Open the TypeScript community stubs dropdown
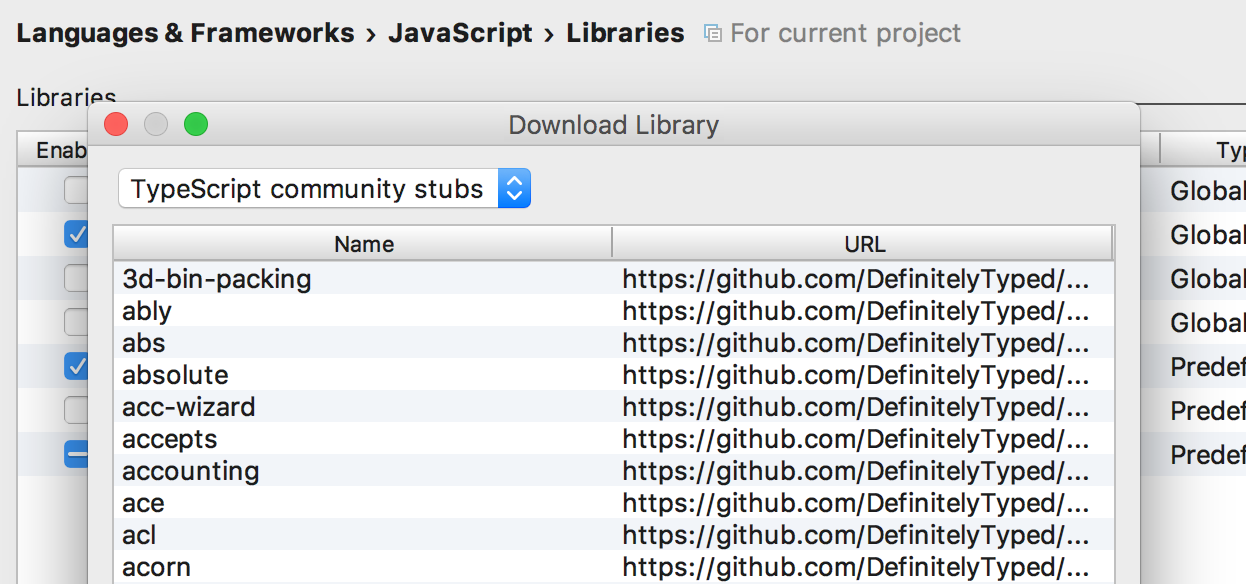The width and height of the screenshot is (1246, 584). 324,188
